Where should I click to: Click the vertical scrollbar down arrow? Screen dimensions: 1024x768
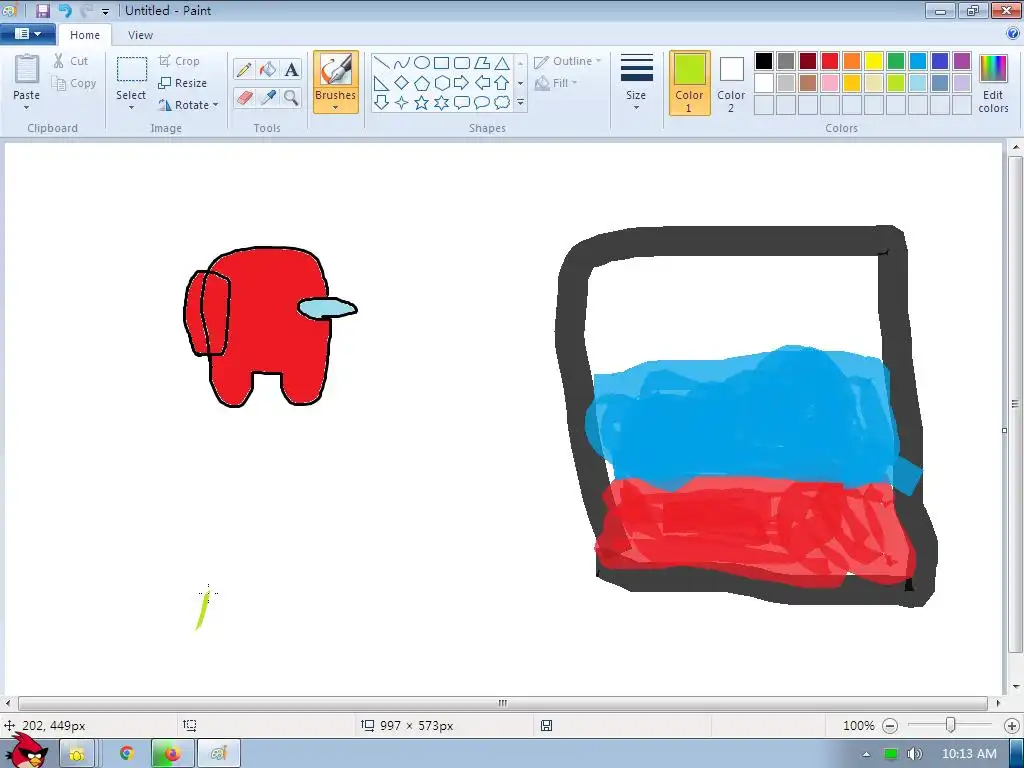(1016, 687)
